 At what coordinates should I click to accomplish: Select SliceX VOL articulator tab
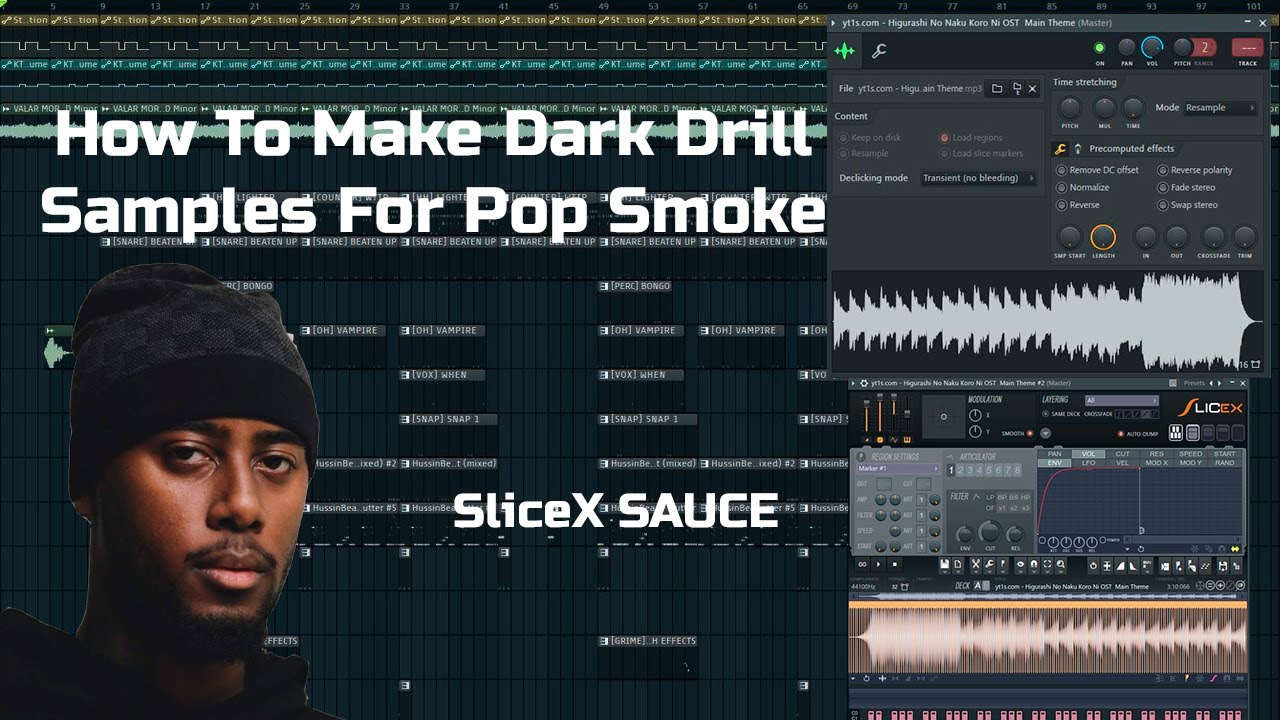(x=1089, y=454)
